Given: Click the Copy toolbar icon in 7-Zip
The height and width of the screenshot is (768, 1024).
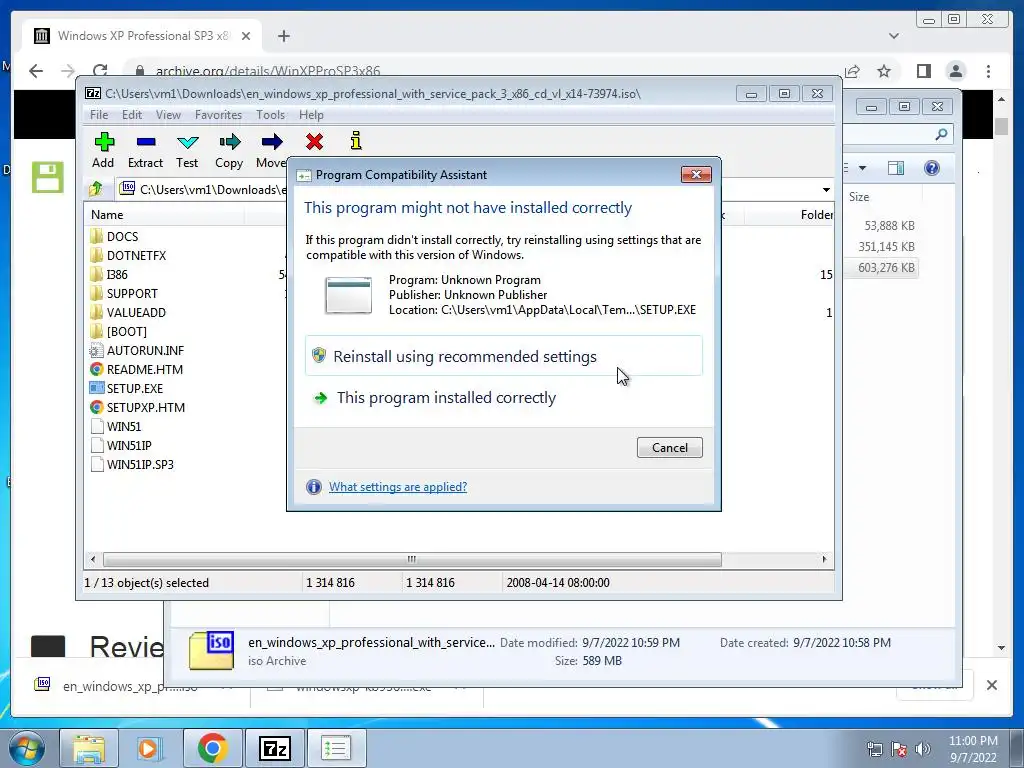Looking at the screenshot, I should click(229, 142).
